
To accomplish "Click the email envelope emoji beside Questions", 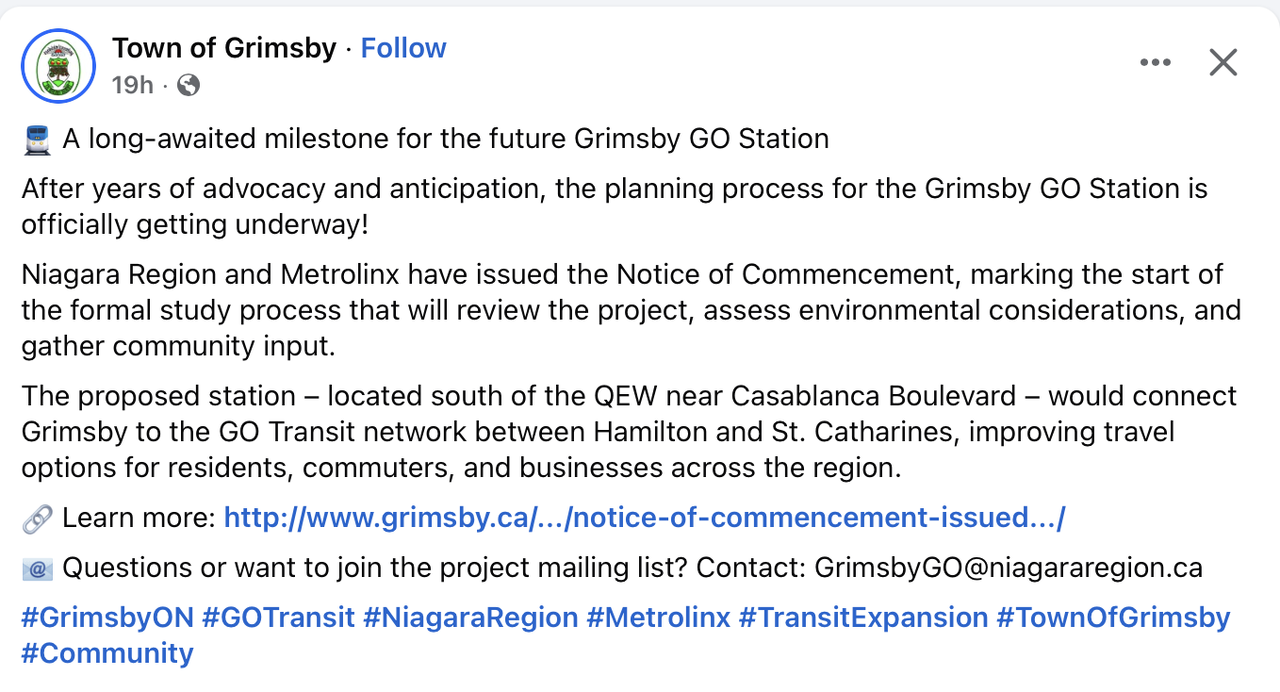I will [x=37, y=568].
